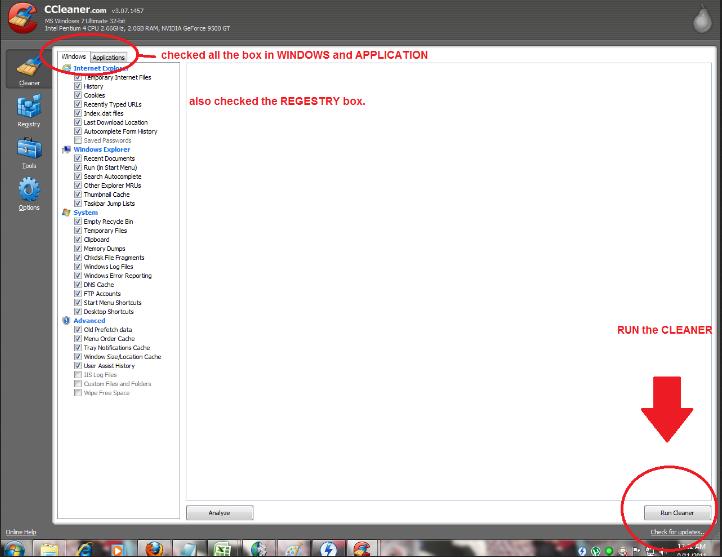Toggle Index.dat files checkbox
This screenshot has height=557, width=722.
click(78, 113)
